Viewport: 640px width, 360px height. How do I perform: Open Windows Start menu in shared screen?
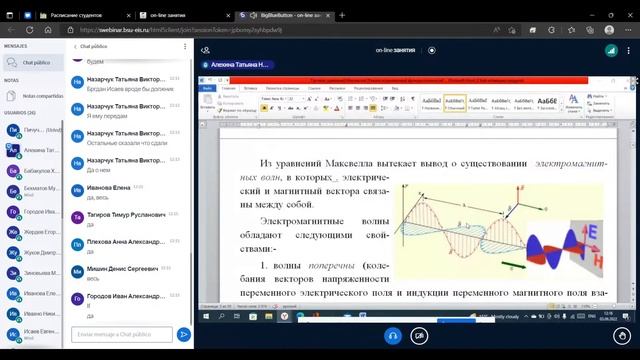pyautogui.click(x=206, y=316)
